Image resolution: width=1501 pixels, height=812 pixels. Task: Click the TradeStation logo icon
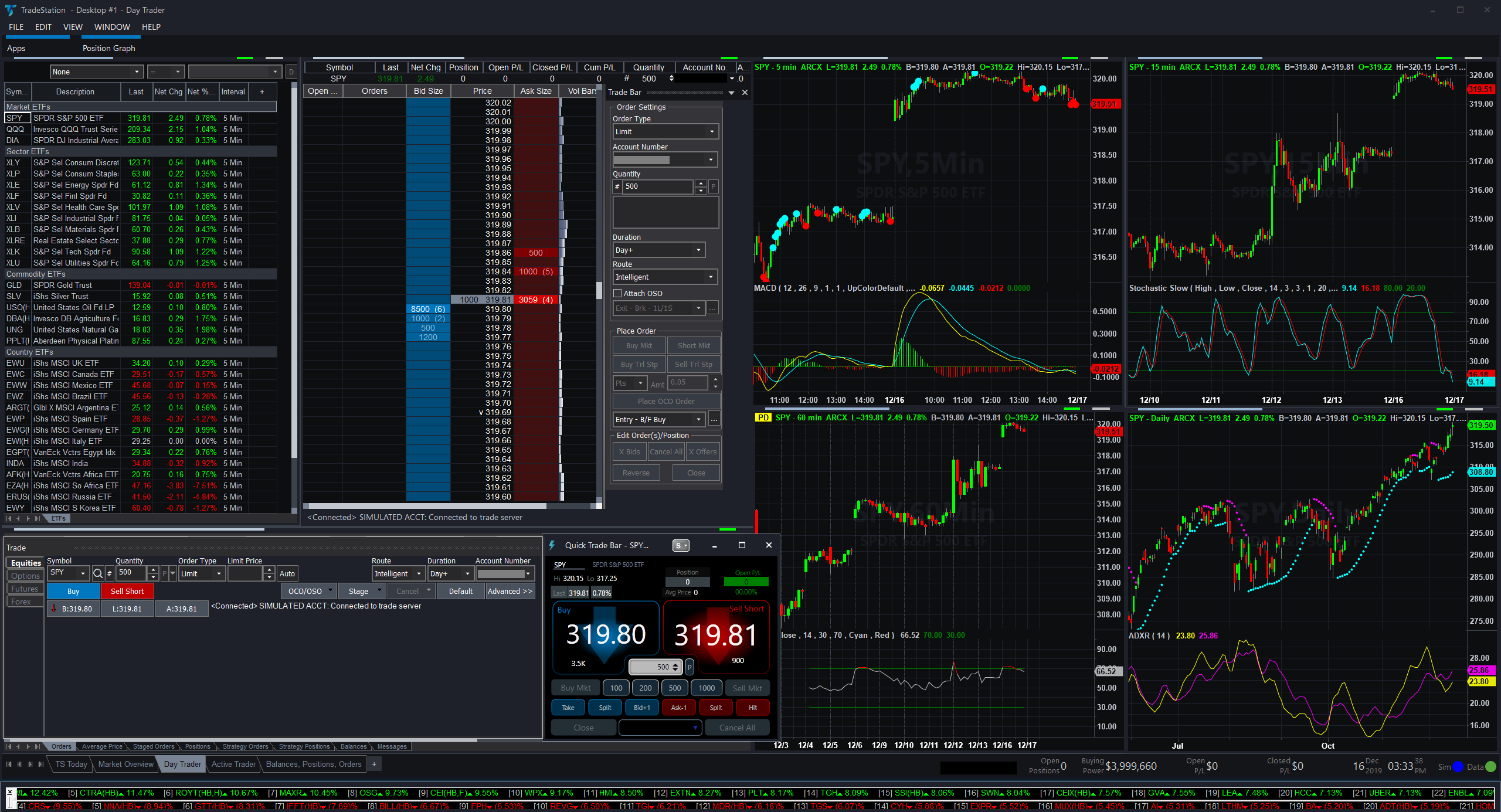(10, 10)
